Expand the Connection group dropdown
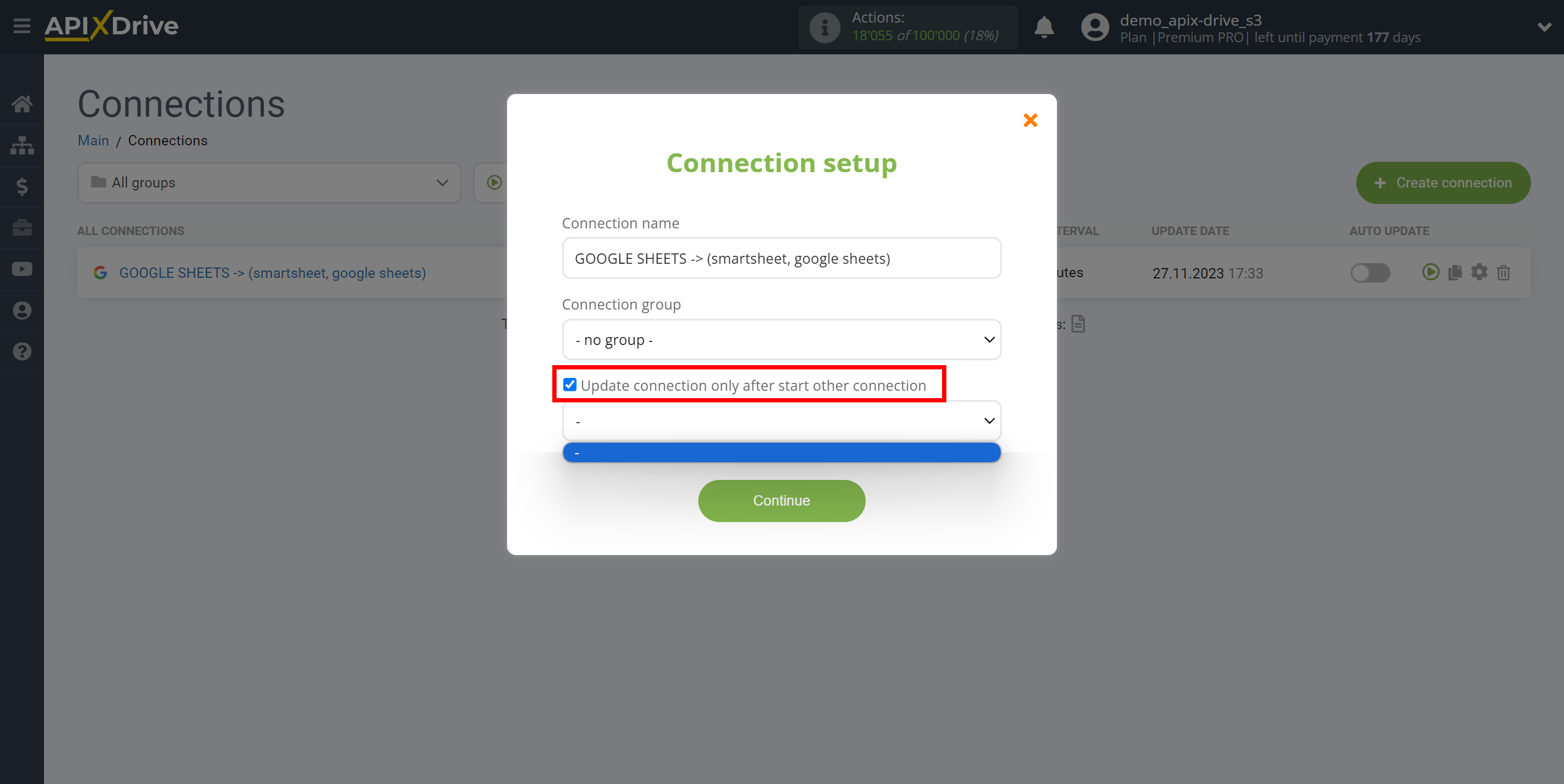1564x784 pixels. tap(780, 339)
